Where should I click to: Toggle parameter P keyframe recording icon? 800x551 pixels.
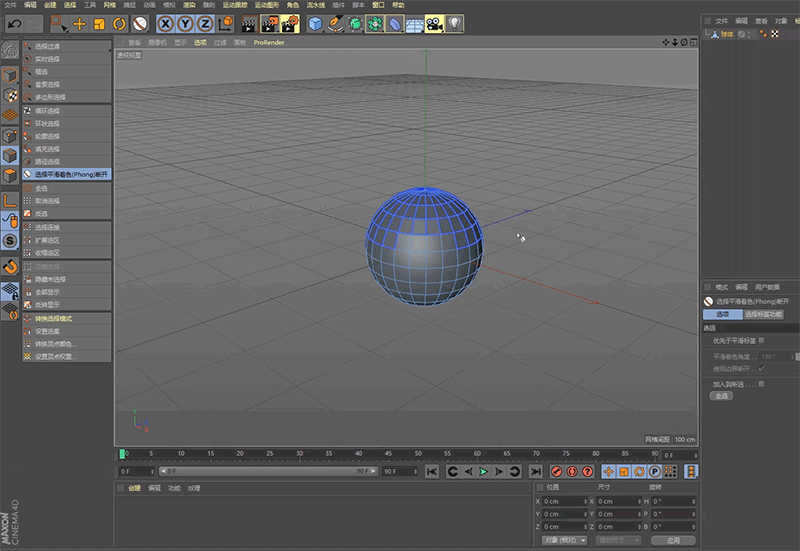tap(655, 471)
